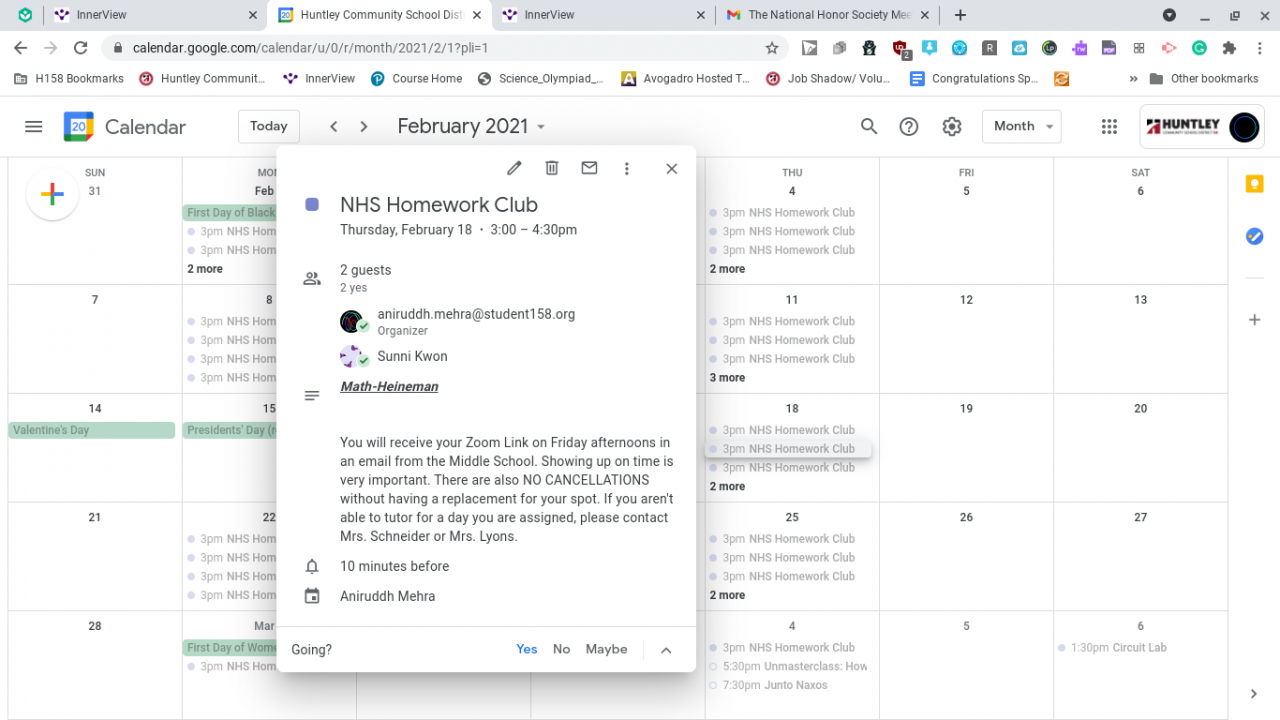Image resolution: width=1280 pixels, height=720 pixels.
Task: Open the purple PDF extension
Action: click(1109, 48)
